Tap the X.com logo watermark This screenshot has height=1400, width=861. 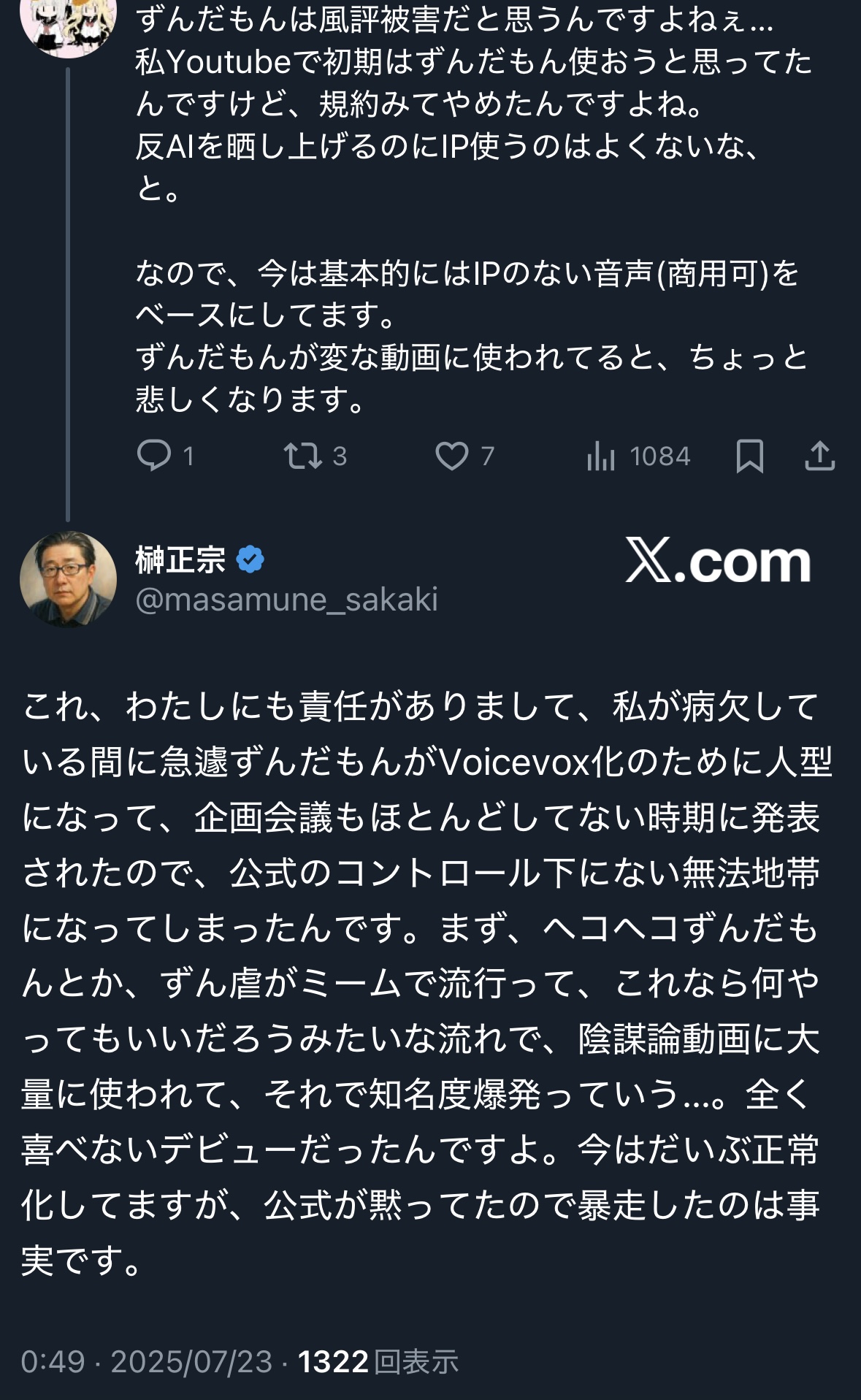[x=718, y=562]
